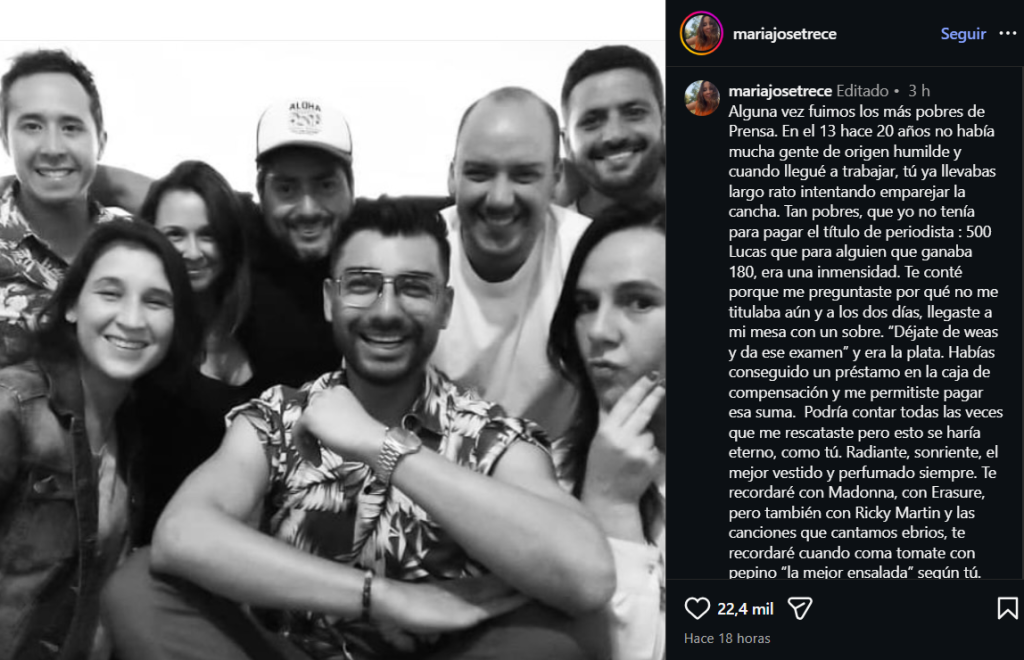1024x660 pixels.
Task: Follow the account with the Seguir button
Action: [x=963, y=33]
